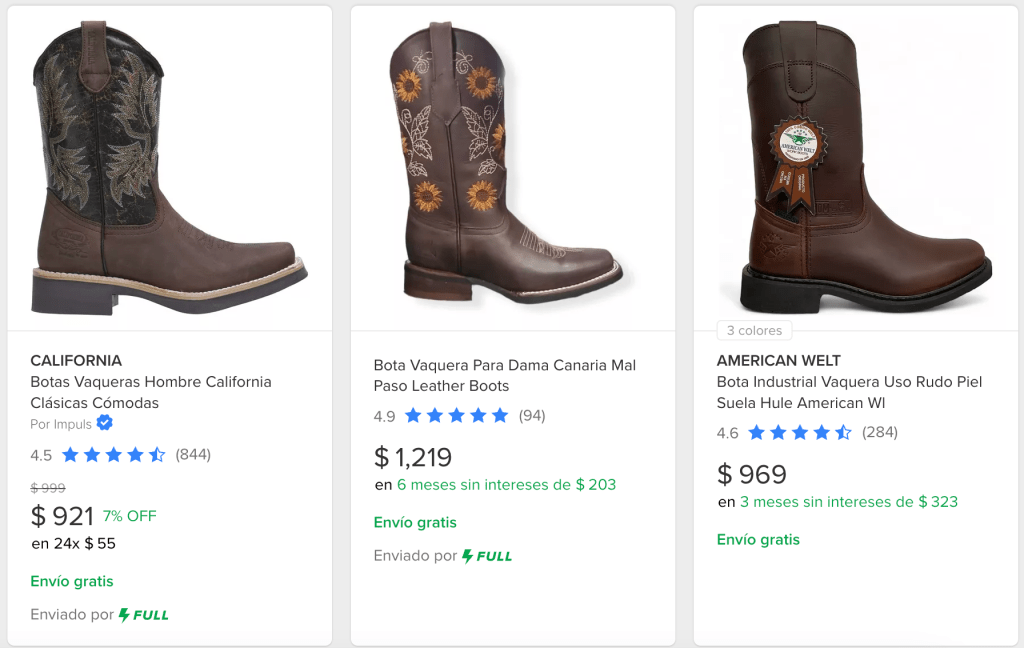
Task: Click the CALIFORNIA brand name
Action: pyautogui.click(x=76, y=360)
